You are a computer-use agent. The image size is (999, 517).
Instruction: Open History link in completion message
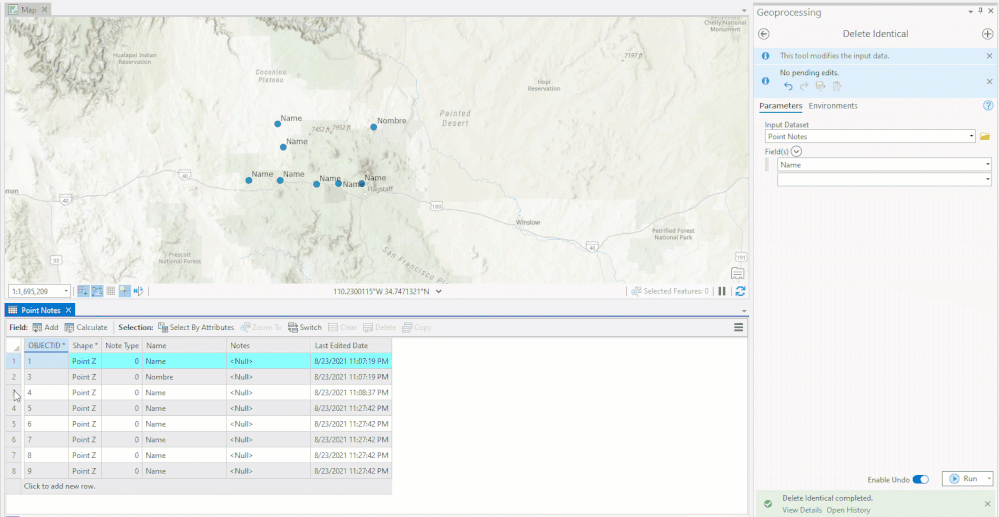[848, 510]
